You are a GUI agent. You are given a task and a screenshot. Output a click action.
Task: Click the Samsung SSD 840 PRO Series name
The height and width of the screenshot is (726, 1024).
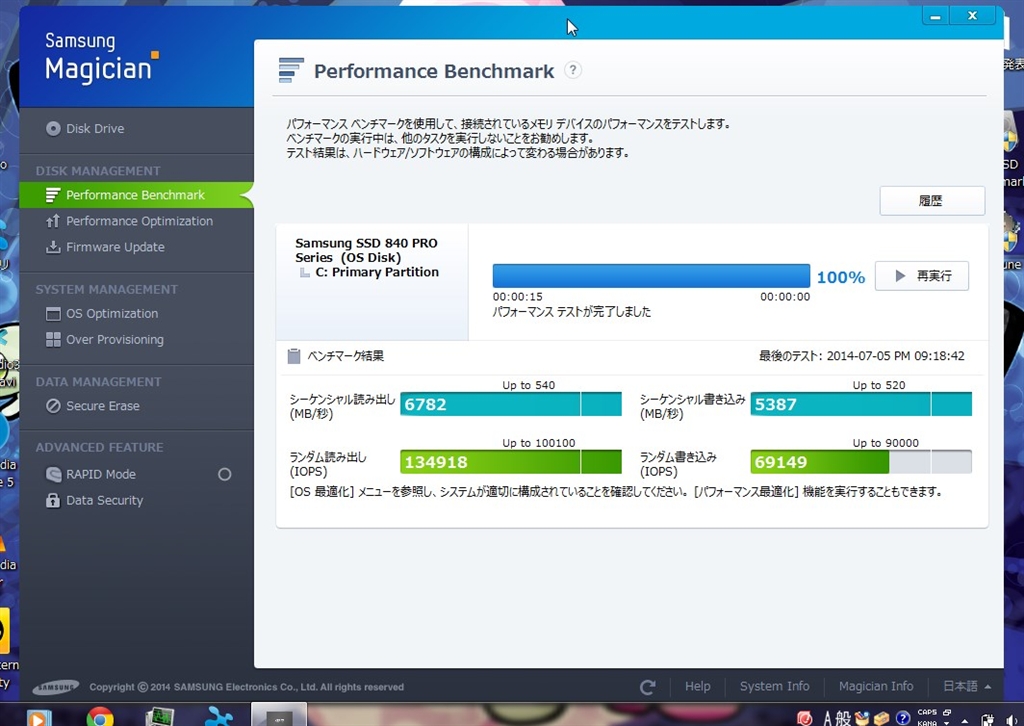[x=366, y=250]
